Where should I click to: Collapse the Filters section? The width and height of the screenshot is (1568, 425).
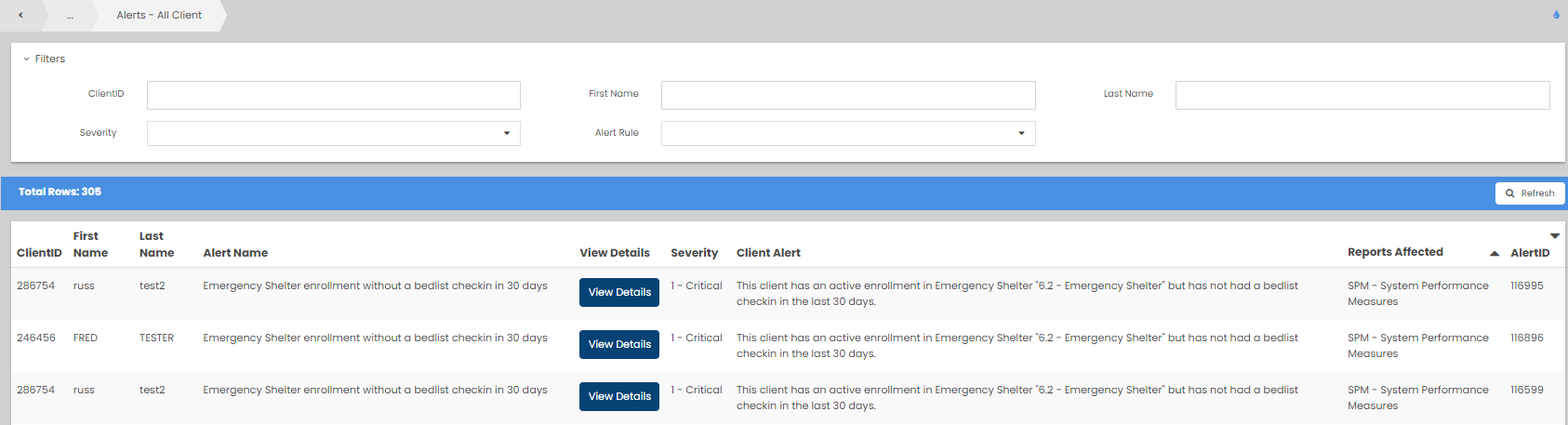pos(44,59)
